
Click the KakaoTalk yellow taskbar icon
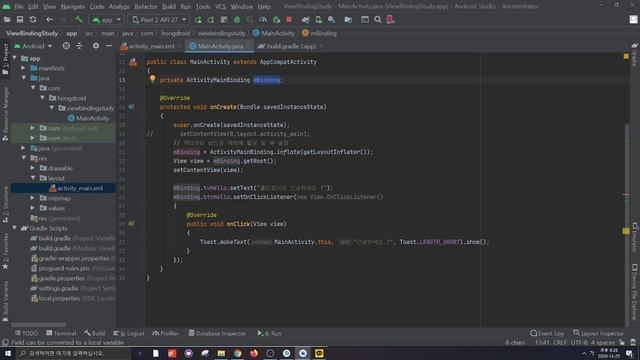click(x=319, y=353)
